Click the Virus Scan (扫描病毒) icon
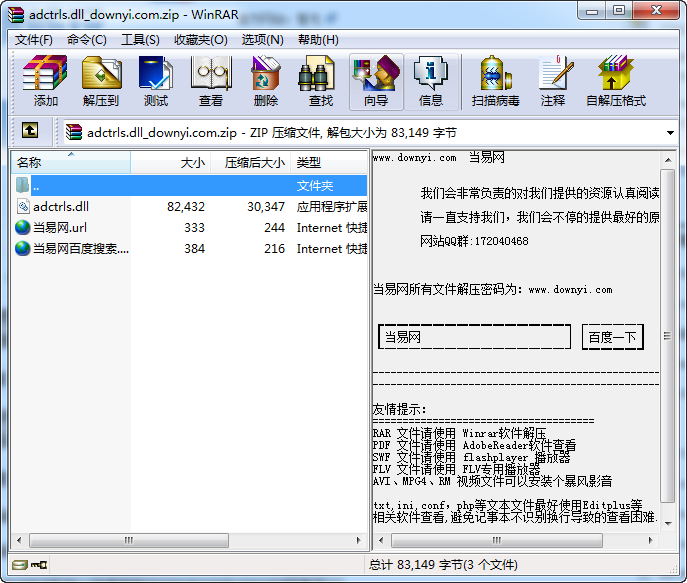Image resolution: width=687 pixels, height=583 pixels. (x=495, y=81)
